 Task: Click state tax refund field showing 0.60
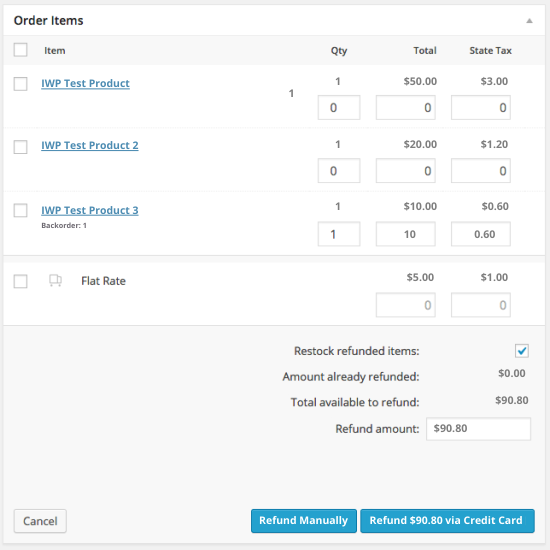pyautogui.click(x=481, y=234)
